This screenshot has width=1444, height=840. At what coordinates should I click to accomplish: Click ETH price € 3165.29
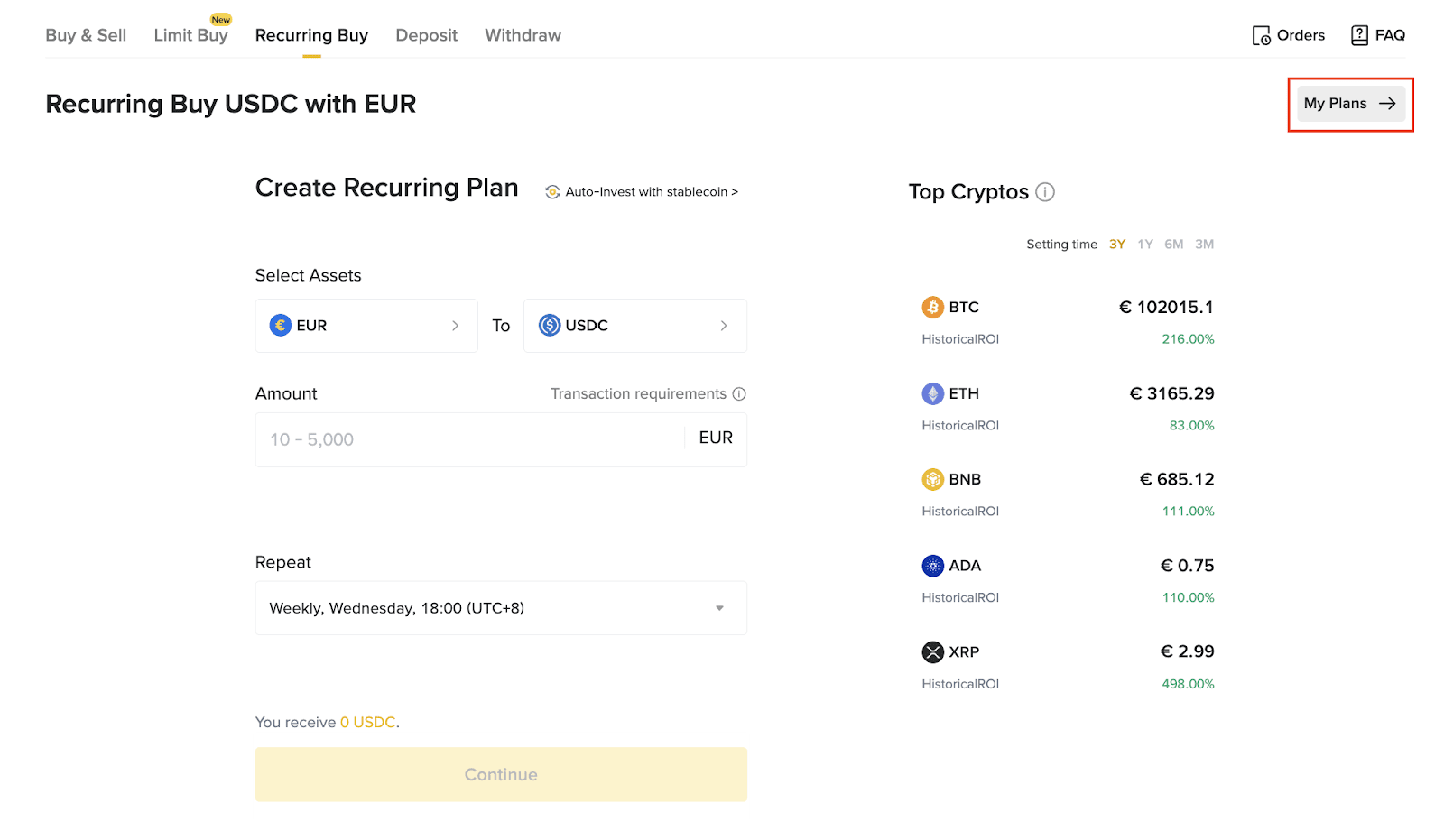pos(1171,394)
